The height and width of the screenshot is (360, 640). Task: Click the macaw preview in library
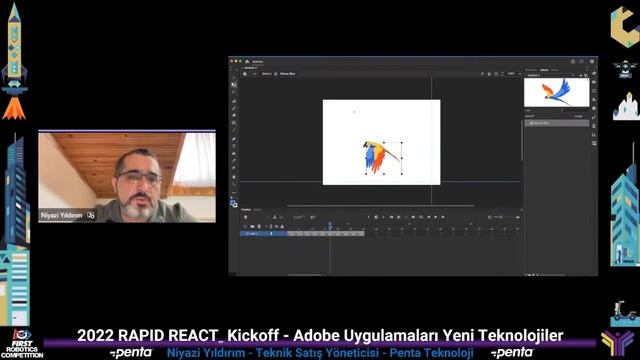point(557,92)
